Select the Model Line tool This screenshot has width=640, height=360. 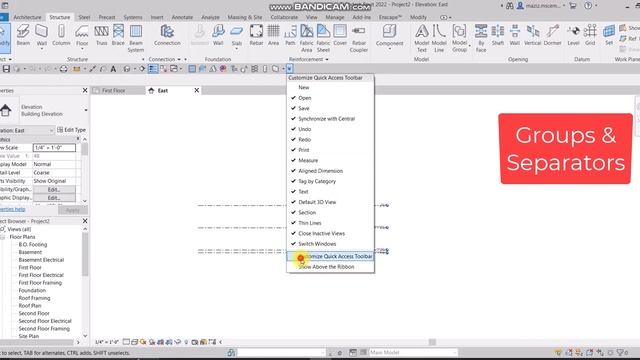click(x=439, y=38)
